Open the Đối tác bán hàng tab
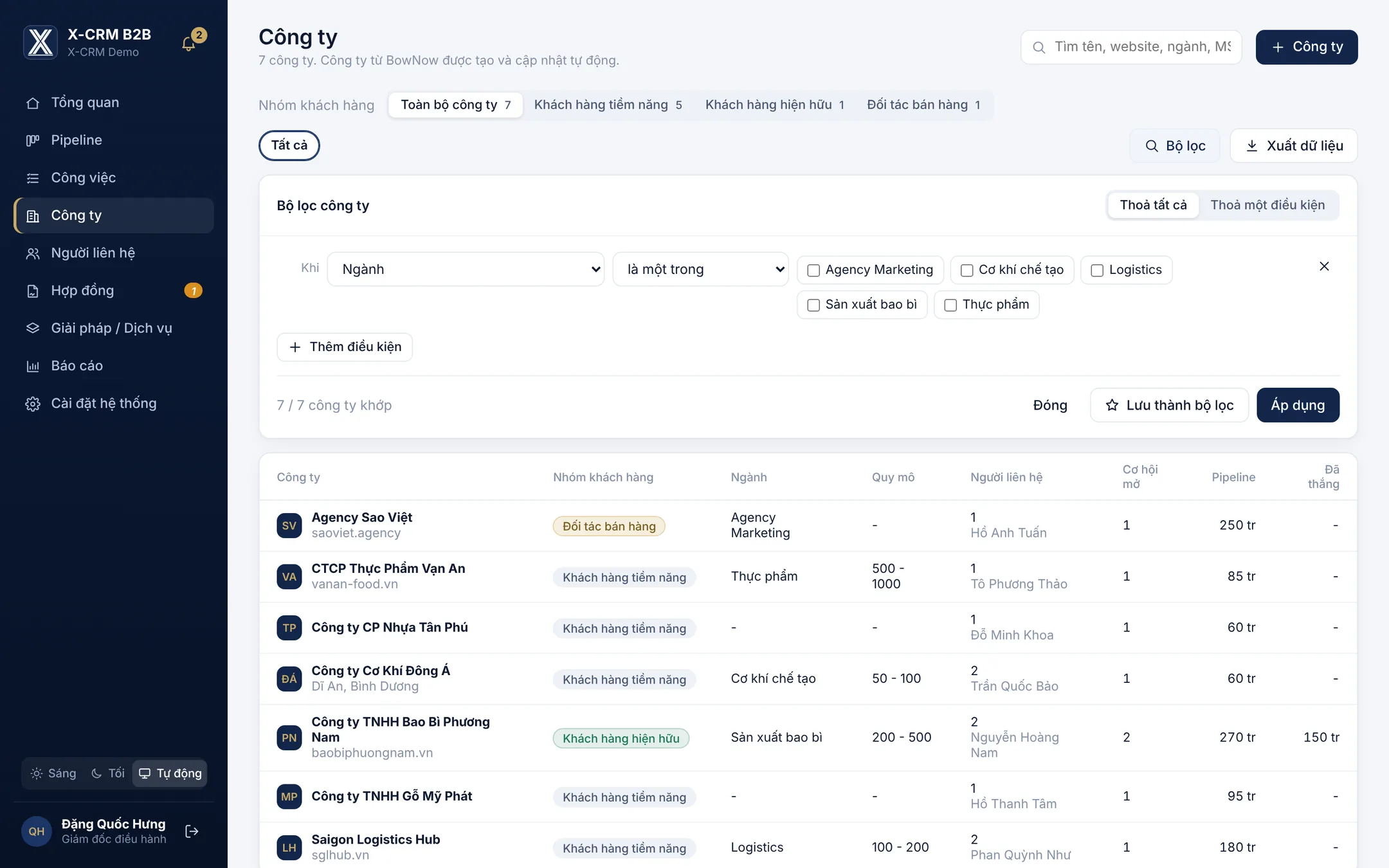Image resolution: width=1389 pixels, height=868 pixels. 923,105
